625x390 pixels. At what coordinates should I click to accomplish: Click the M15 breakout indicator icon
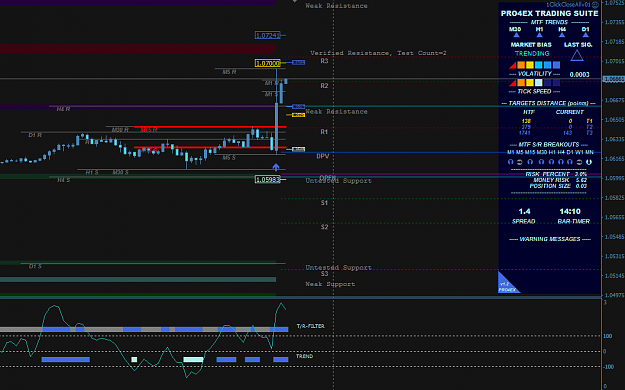pyautogui.click(x=530, y=162)
